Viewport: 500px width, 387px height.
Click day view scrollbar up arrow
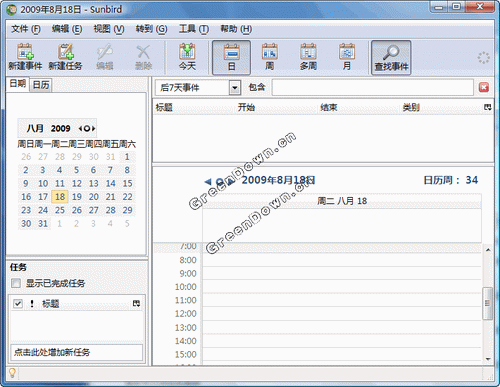488,250
